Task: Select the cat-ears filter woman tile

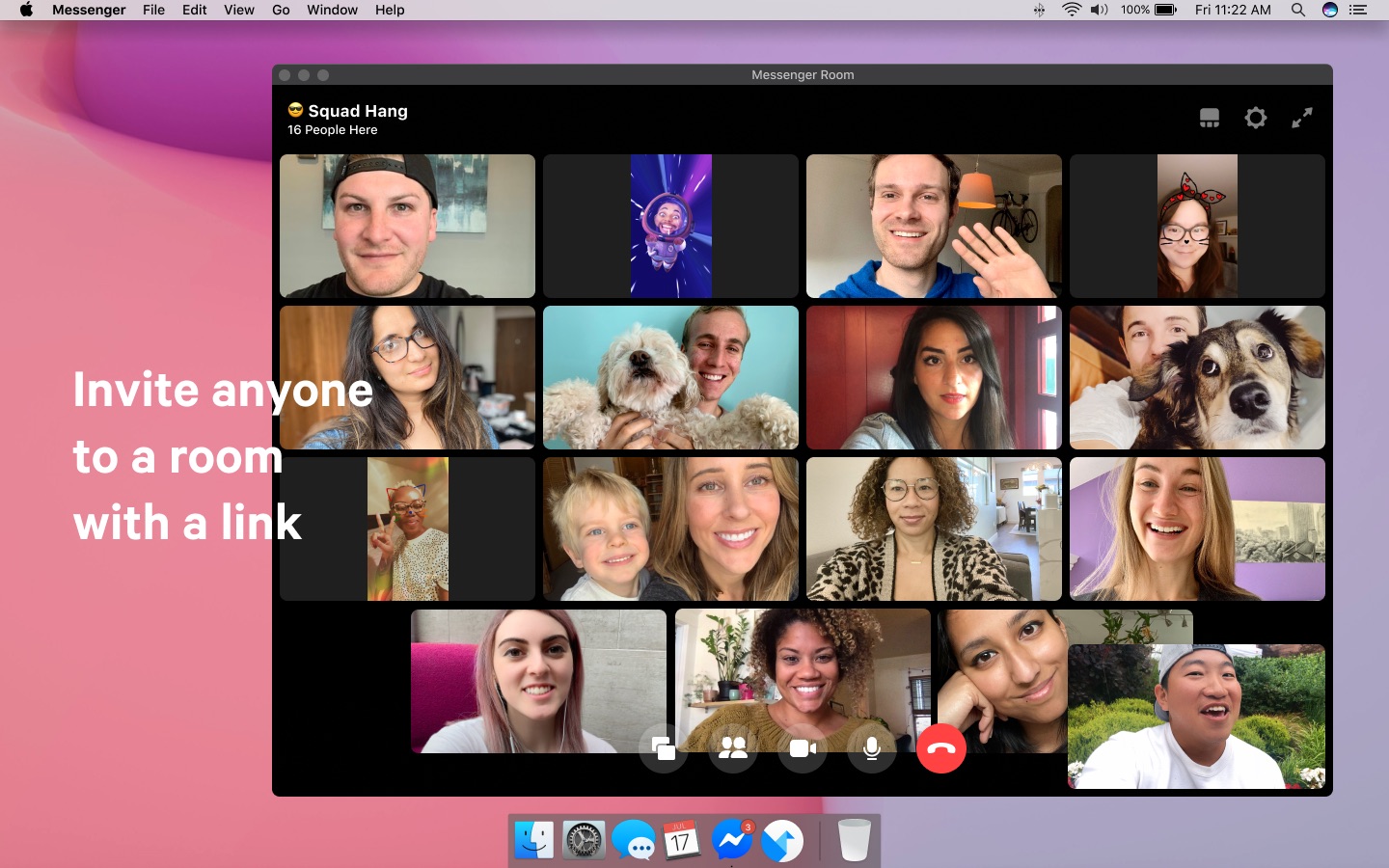Action: click(1197, 226)
